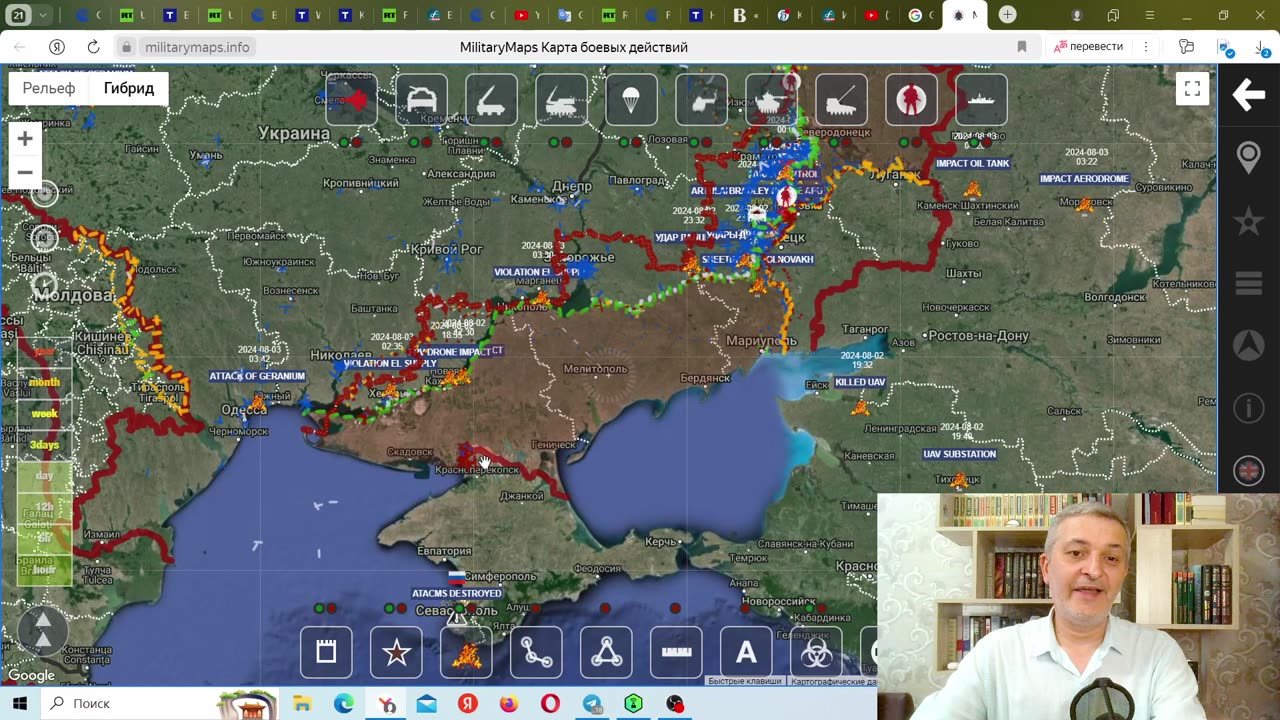
Task: Open the IMPACT OIL TANK event label
Action: (x=972, y=163)
